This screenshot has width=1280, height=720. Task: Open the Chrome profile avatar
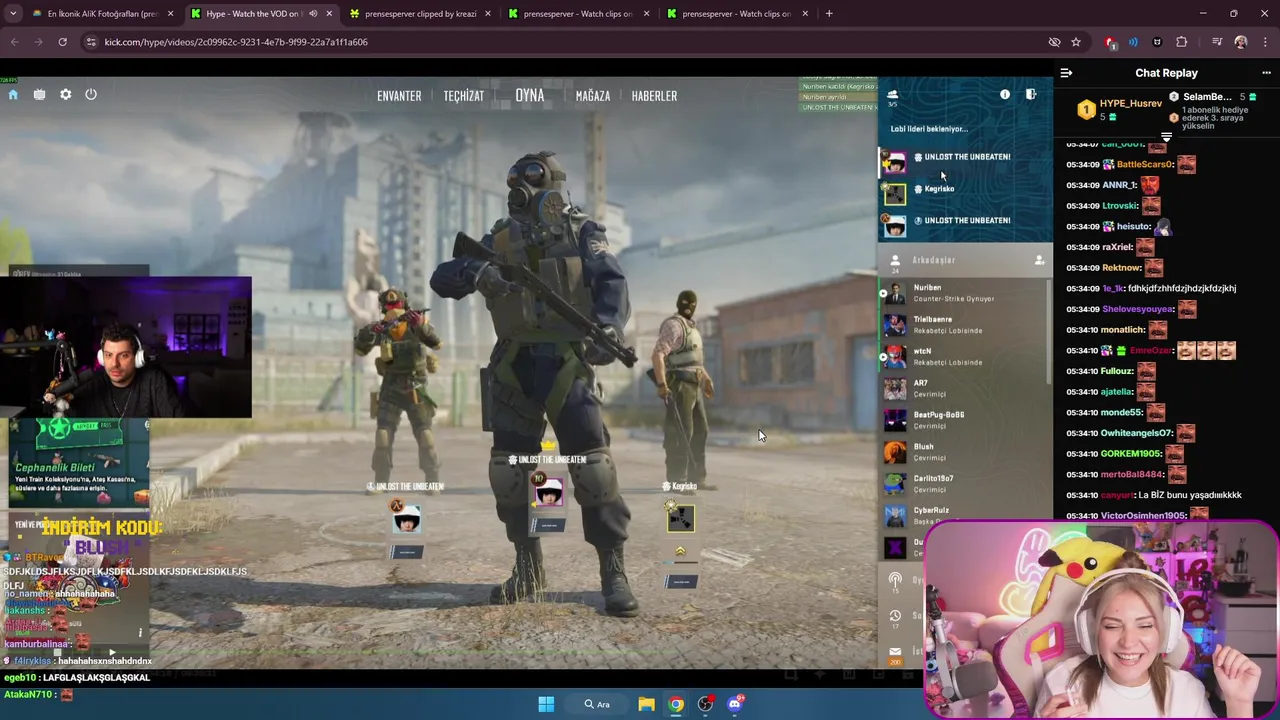pyautogui.click(x=1241, y=42)
